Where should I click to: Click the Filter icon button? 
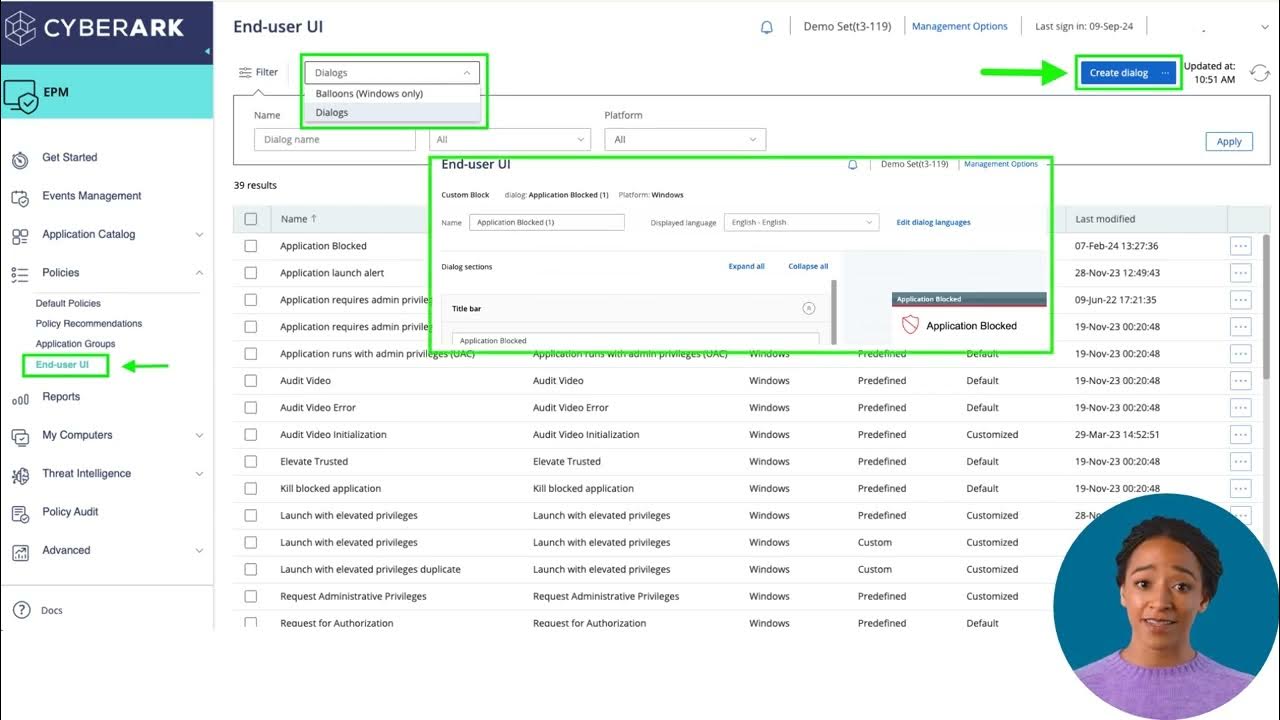[x=259, y=72]
